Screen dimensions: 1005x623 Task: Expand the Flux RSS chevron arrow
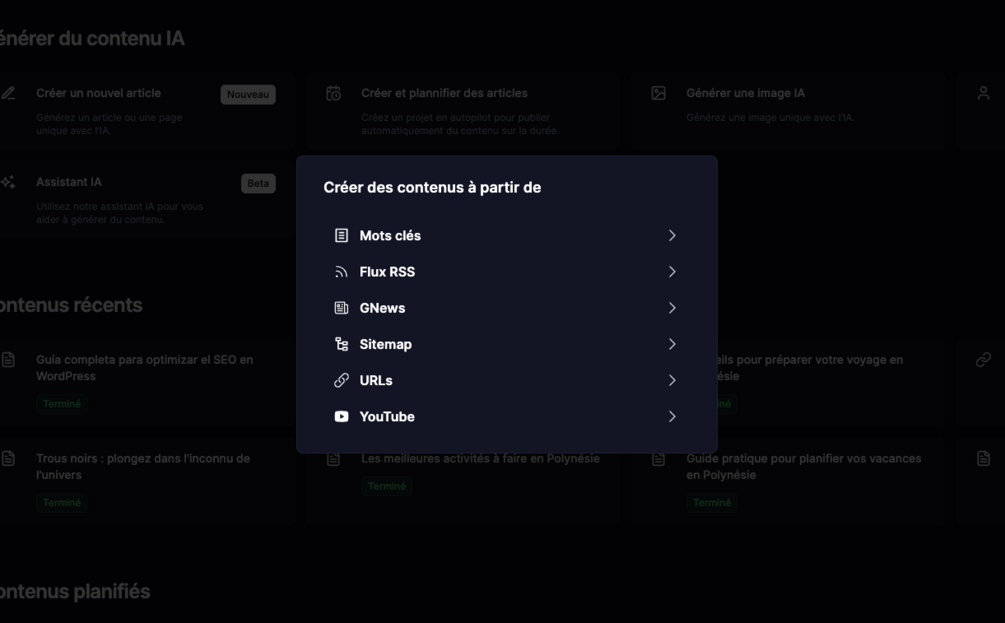(672, 272)
